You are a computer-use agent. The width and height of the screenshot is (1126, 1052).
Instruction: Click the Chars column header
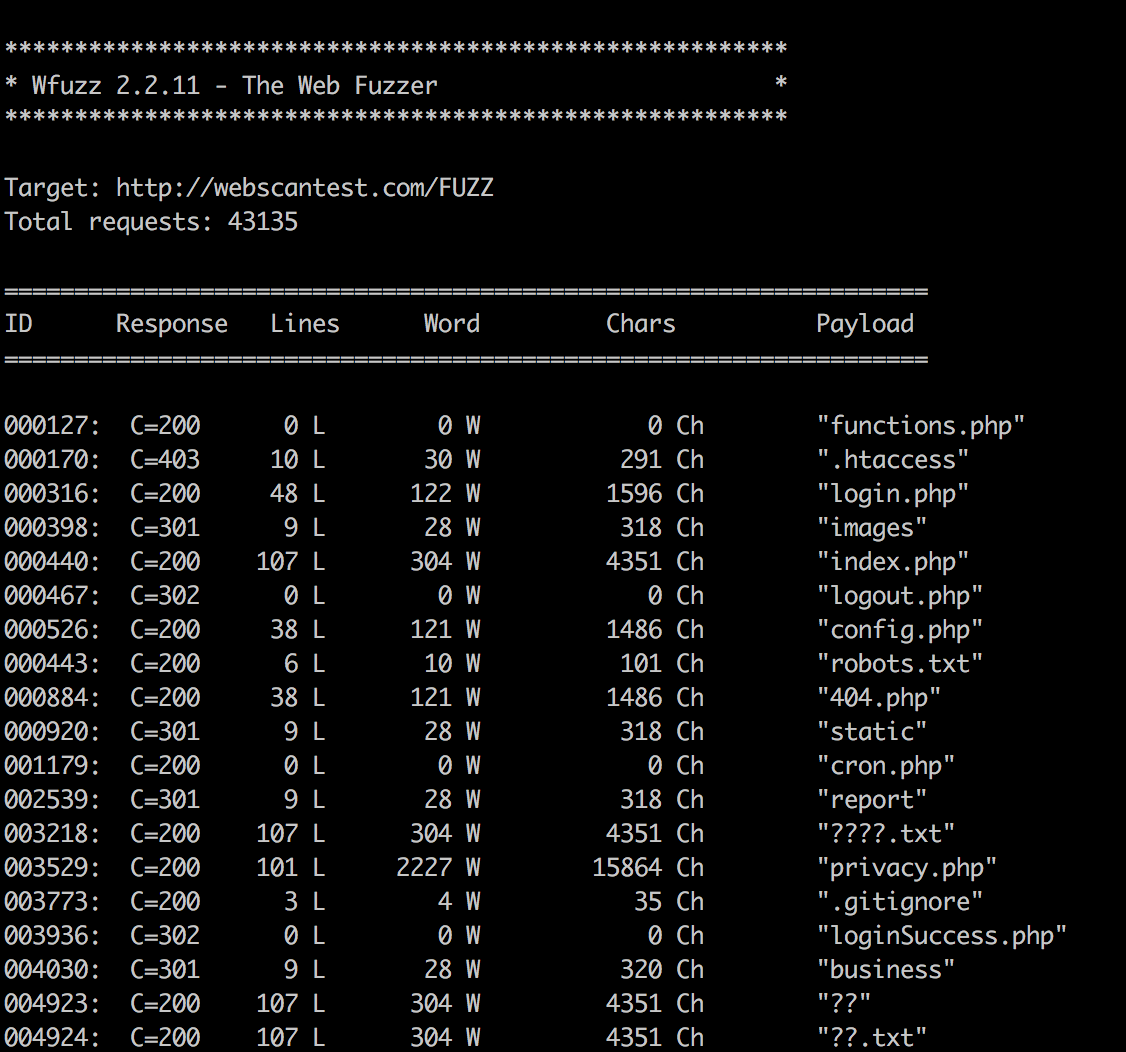[x=641, y=323]
